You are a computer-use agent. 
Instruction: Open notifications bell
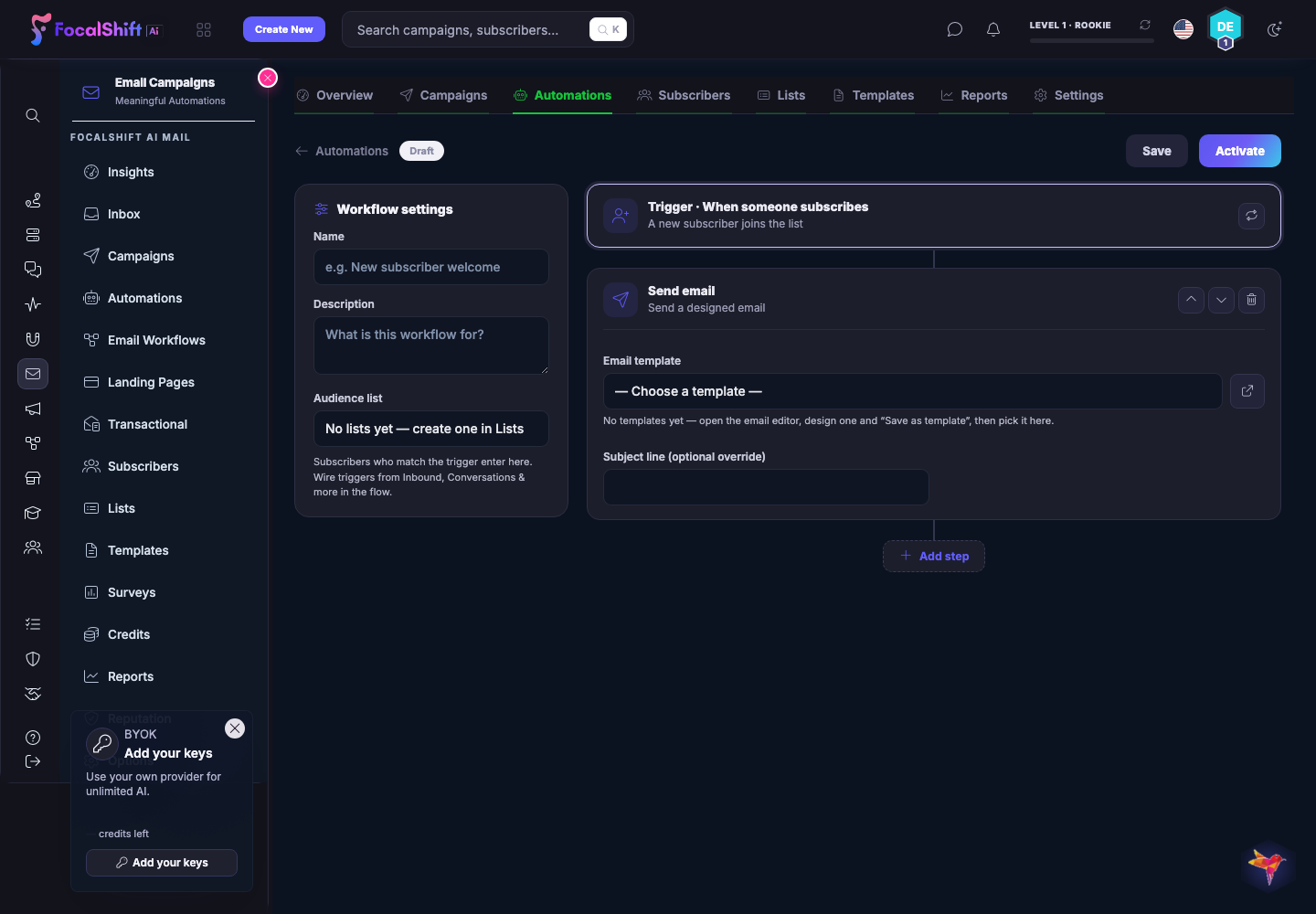[993, 29]
